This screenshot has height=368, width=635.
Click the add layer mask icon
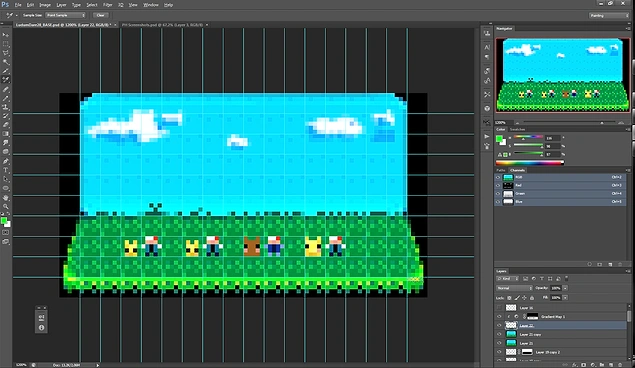tap(584, 365)
